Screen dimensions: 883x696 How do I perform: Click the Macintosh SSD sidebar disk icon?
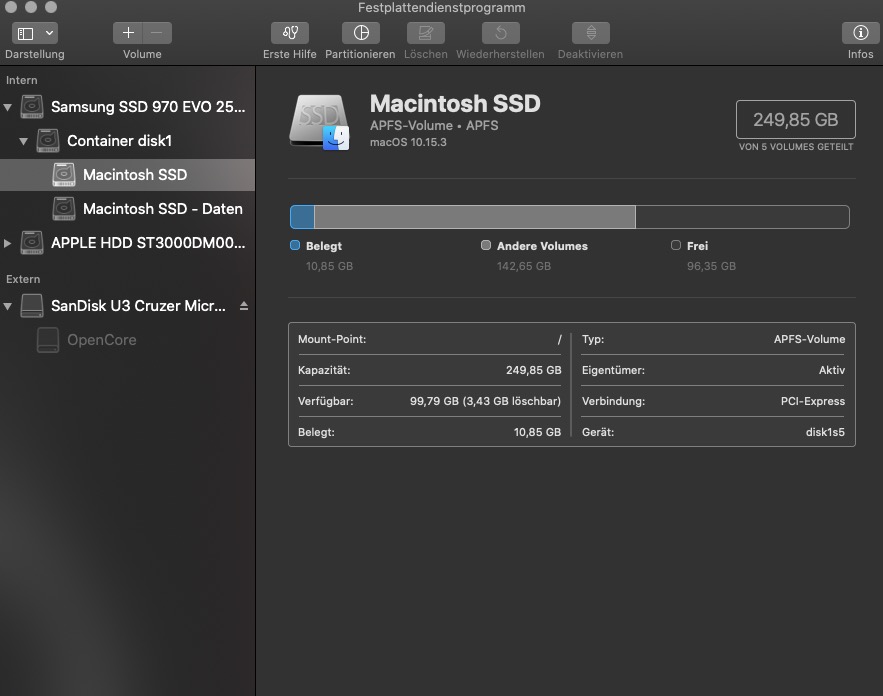pos(64,175)
